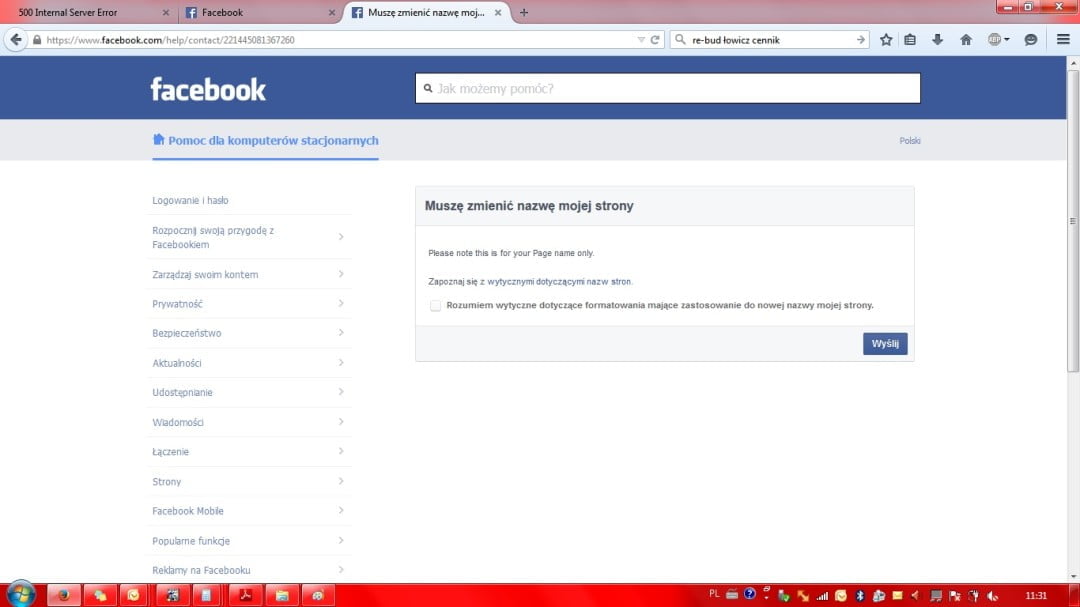This screenshot has width=1080, height=607.
Task: Open Adobe Reader from the taskbar
Action: pos(246,595)
